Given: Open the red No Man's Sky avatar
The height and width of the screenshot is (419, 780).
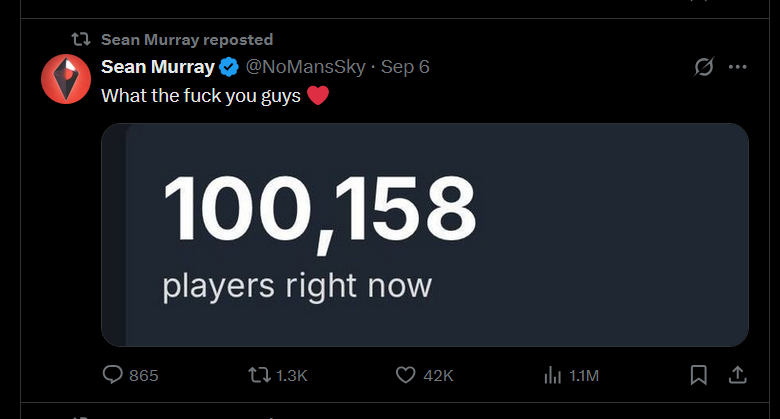Looking at the screenshot, I should click(x=66, y=79).
